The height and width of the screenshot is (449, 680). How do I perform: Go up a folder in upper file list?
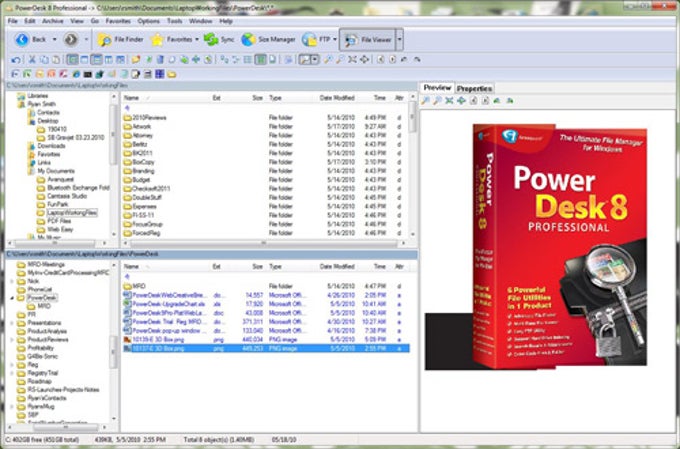(127, 108)
